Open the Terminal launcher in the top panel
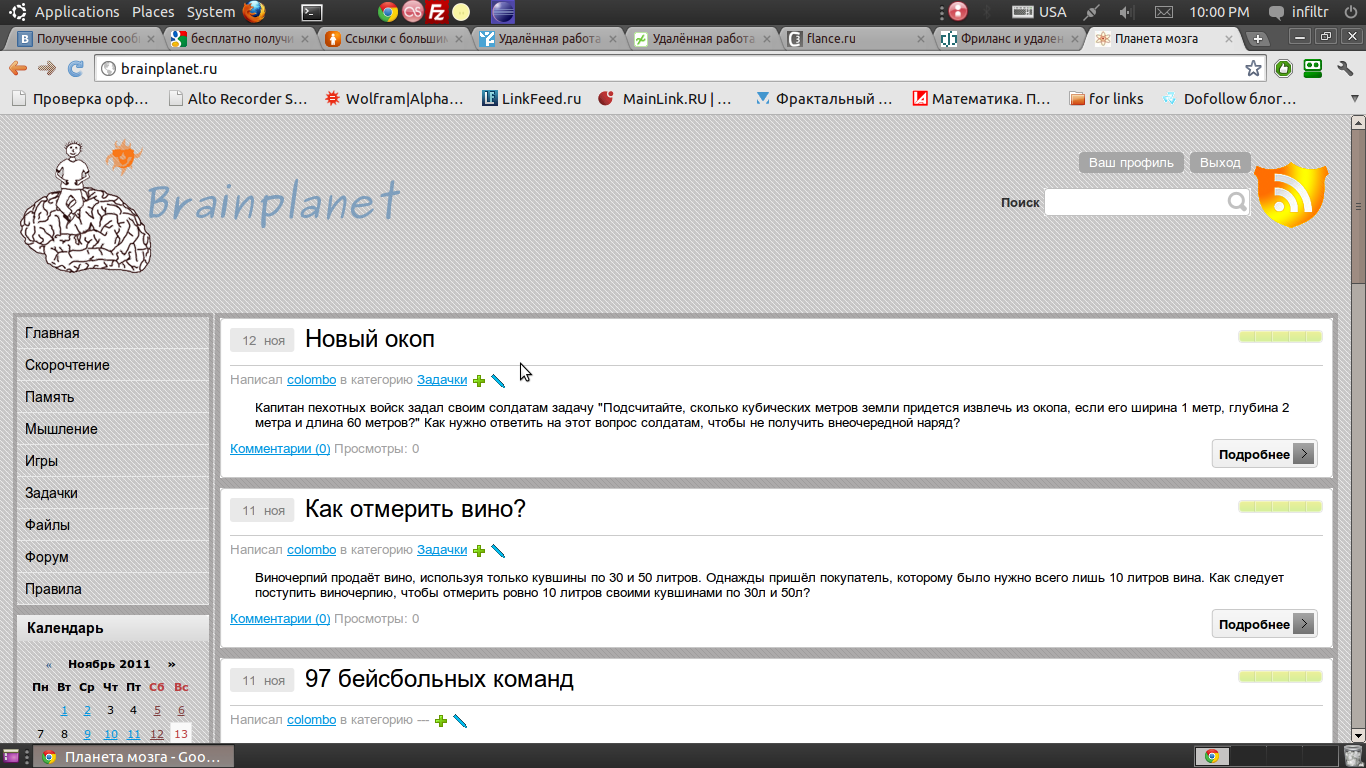 (x=312, y=12)
